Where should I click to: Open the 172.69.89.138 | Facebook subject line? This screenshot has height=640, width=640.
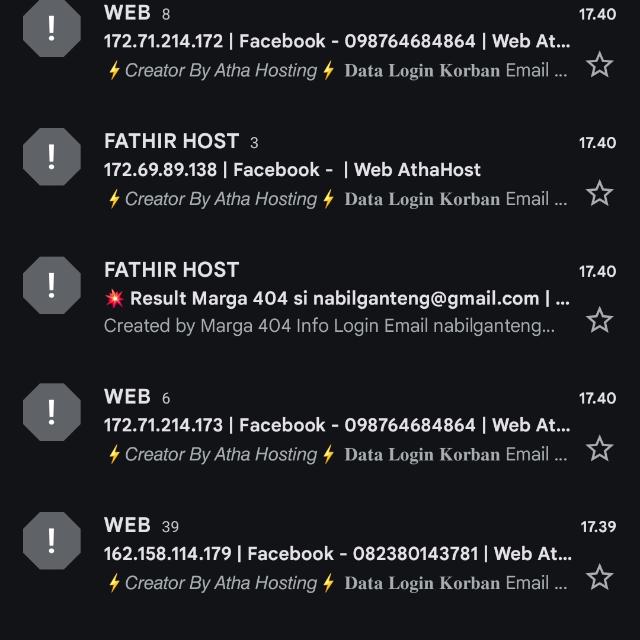coord(292,170)
